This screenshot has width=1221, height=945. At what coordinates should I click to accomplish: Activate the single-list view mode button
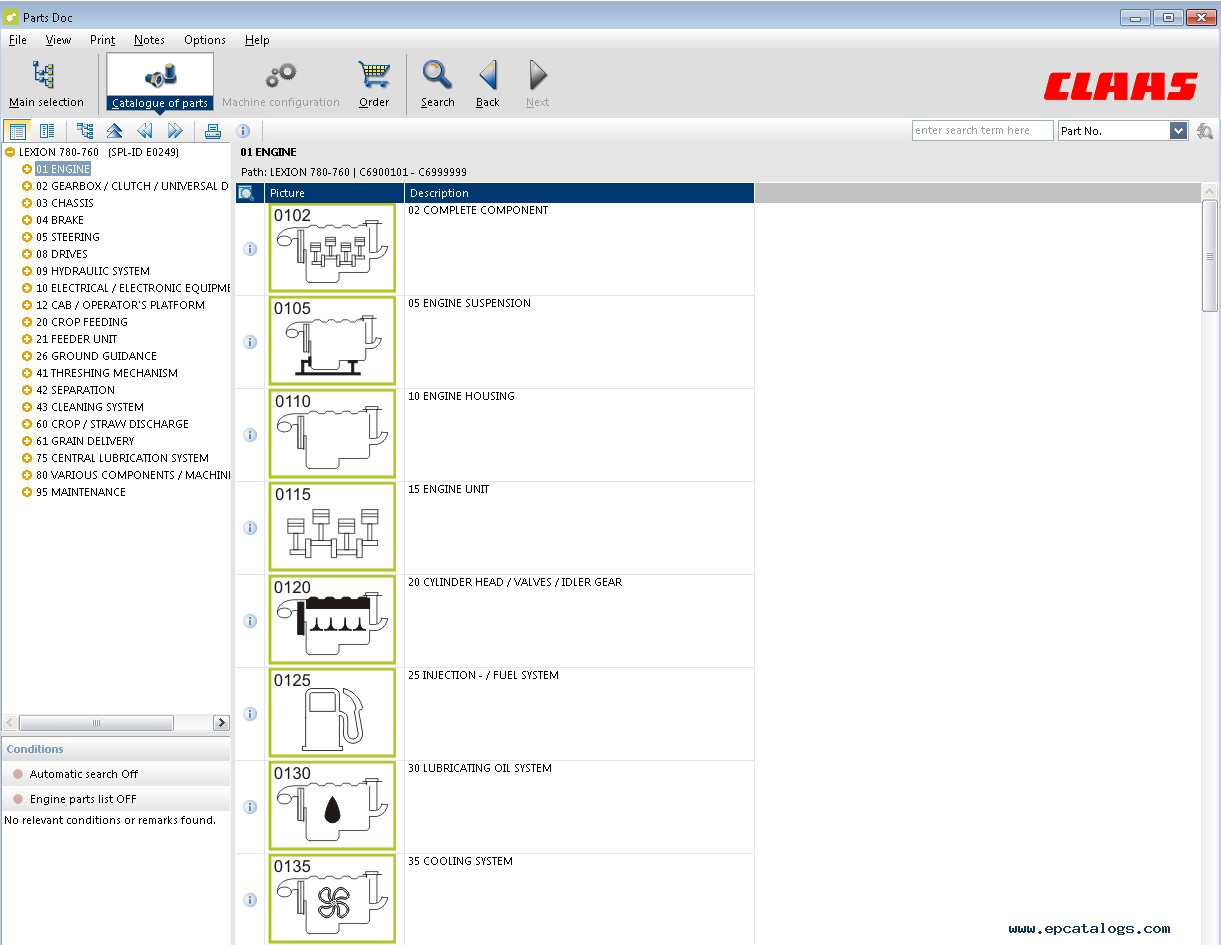[x=17, y=131]
